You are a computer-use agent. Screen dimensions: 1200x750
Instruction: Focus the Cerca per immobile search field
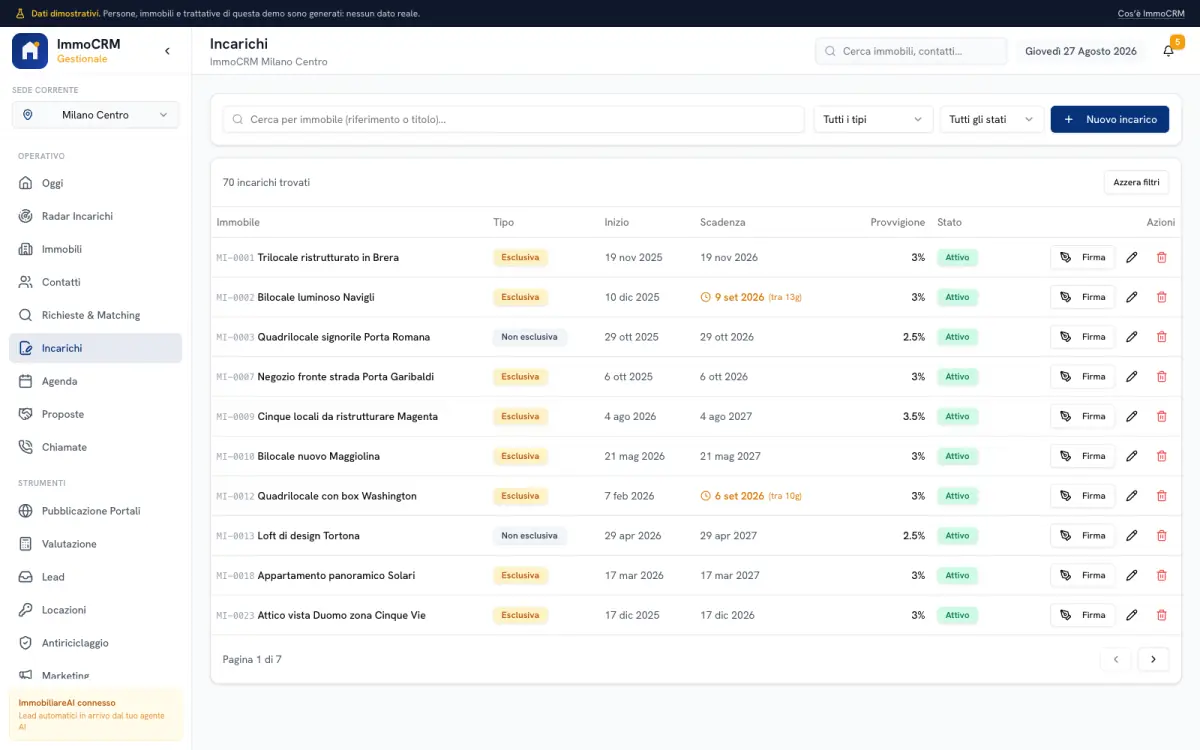(513, 119)
